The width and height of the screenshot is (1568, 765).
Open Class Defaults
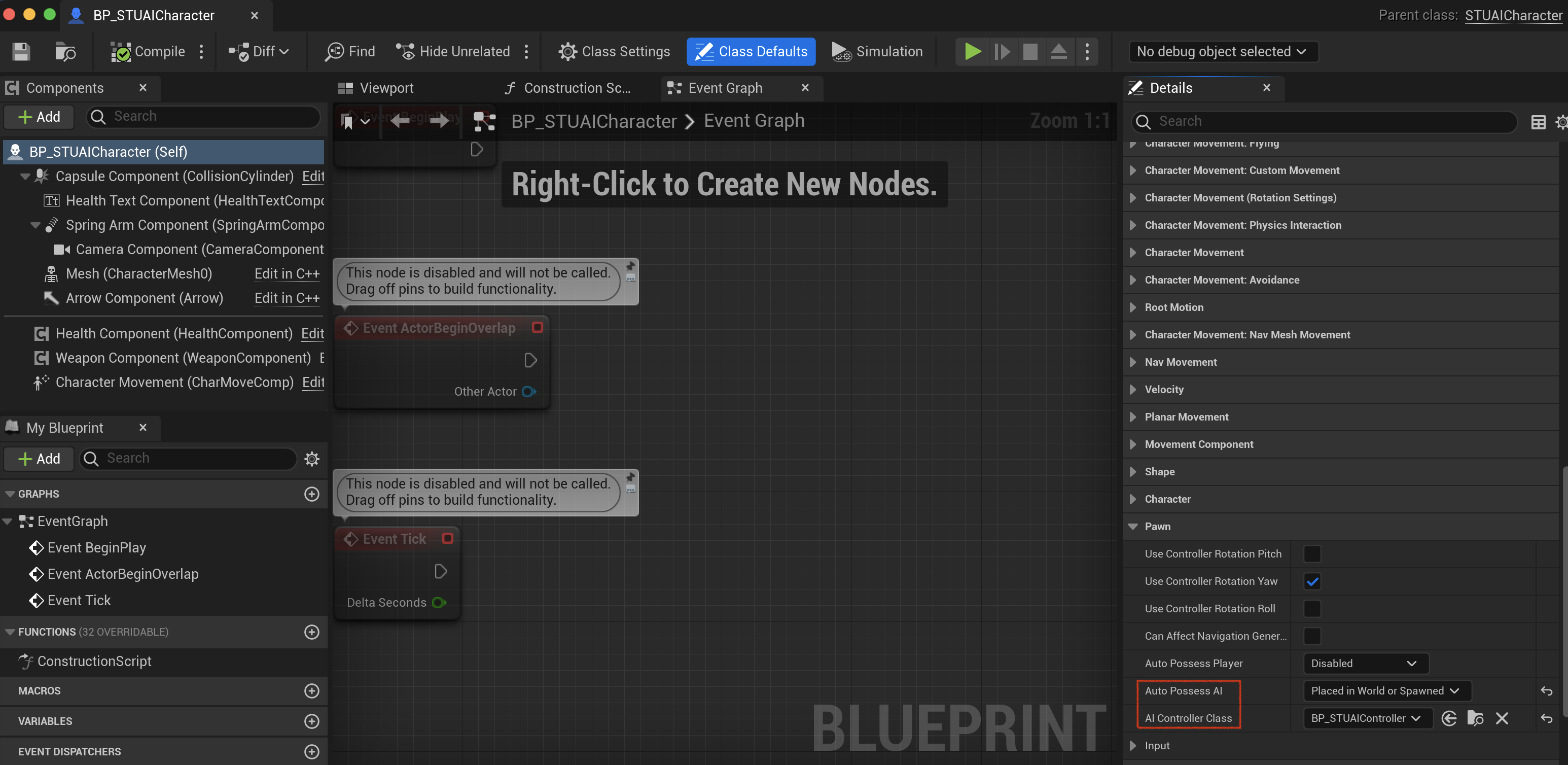click(751, 52)
